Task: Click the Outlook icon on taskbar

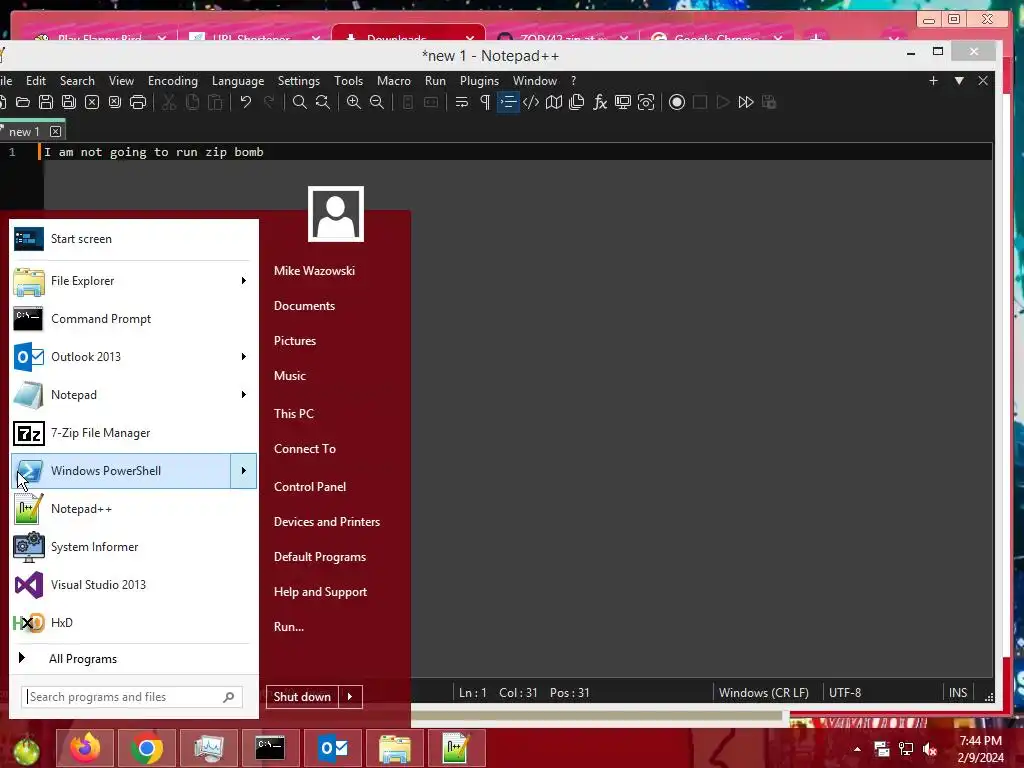Action: pos(332,748)
